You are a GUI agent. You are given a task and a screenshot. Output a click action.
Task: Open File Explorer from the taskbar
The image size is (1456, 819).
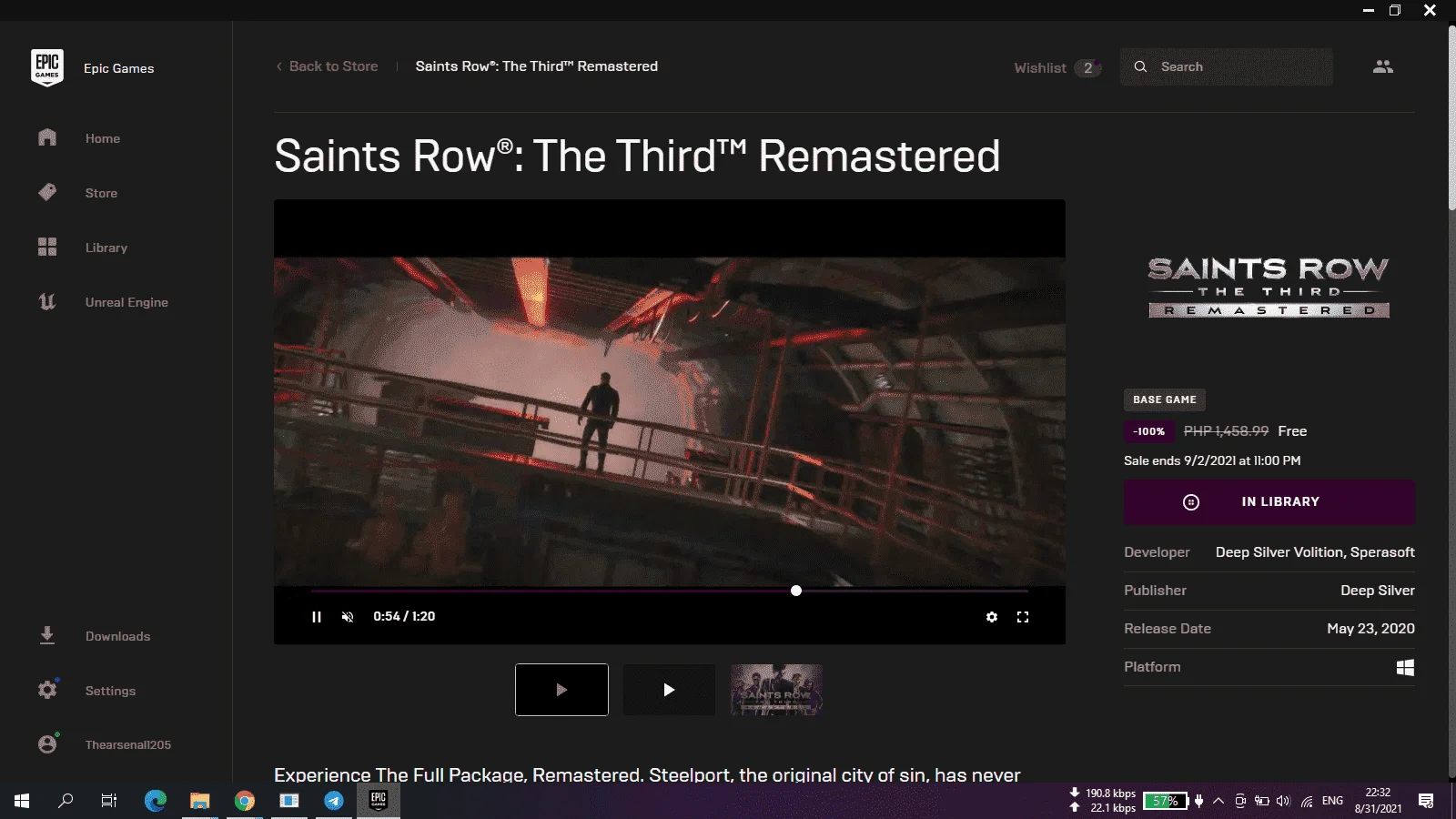click(200, 801)
